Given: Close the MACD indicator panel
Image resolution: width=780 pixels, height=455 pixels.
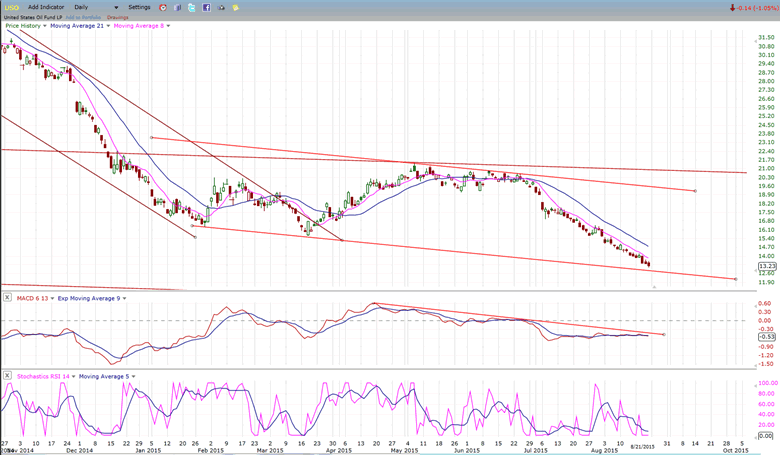Looking at the screenshot, I should tap(6, 297).
